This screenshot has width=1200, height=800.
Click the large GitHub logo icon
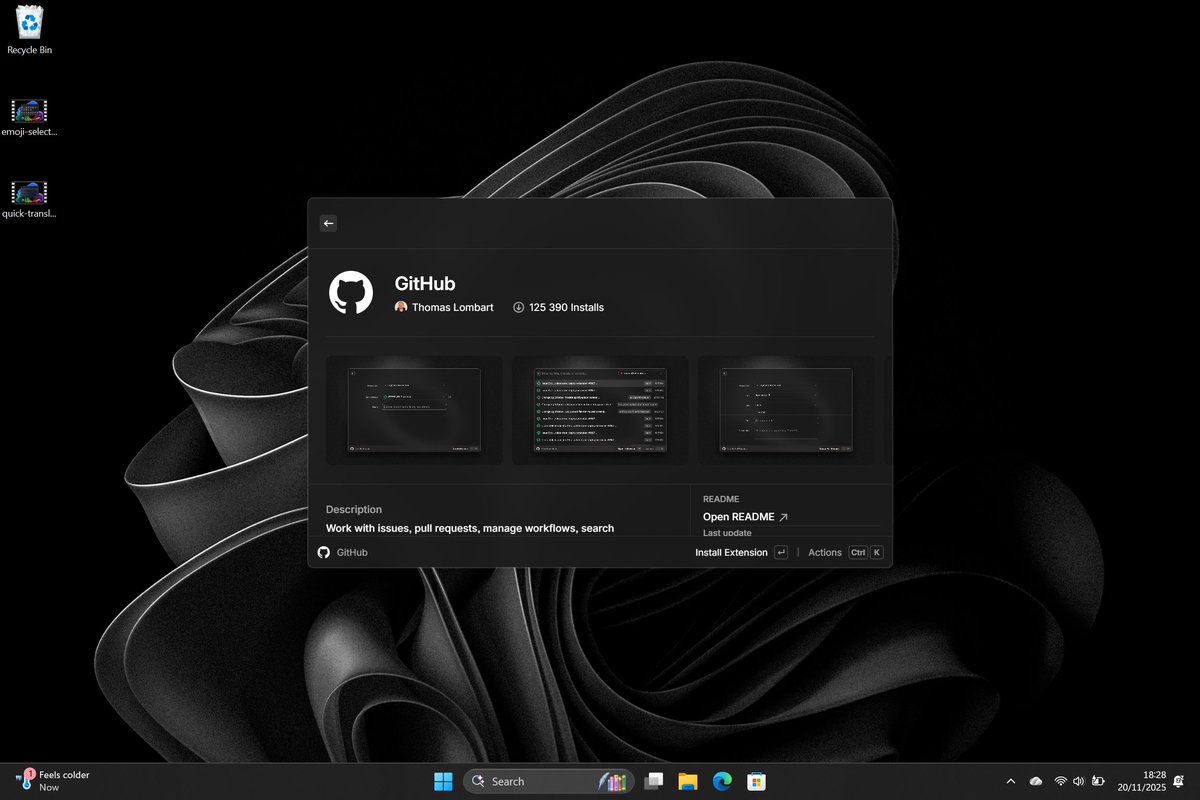click(x=351, y=293)
